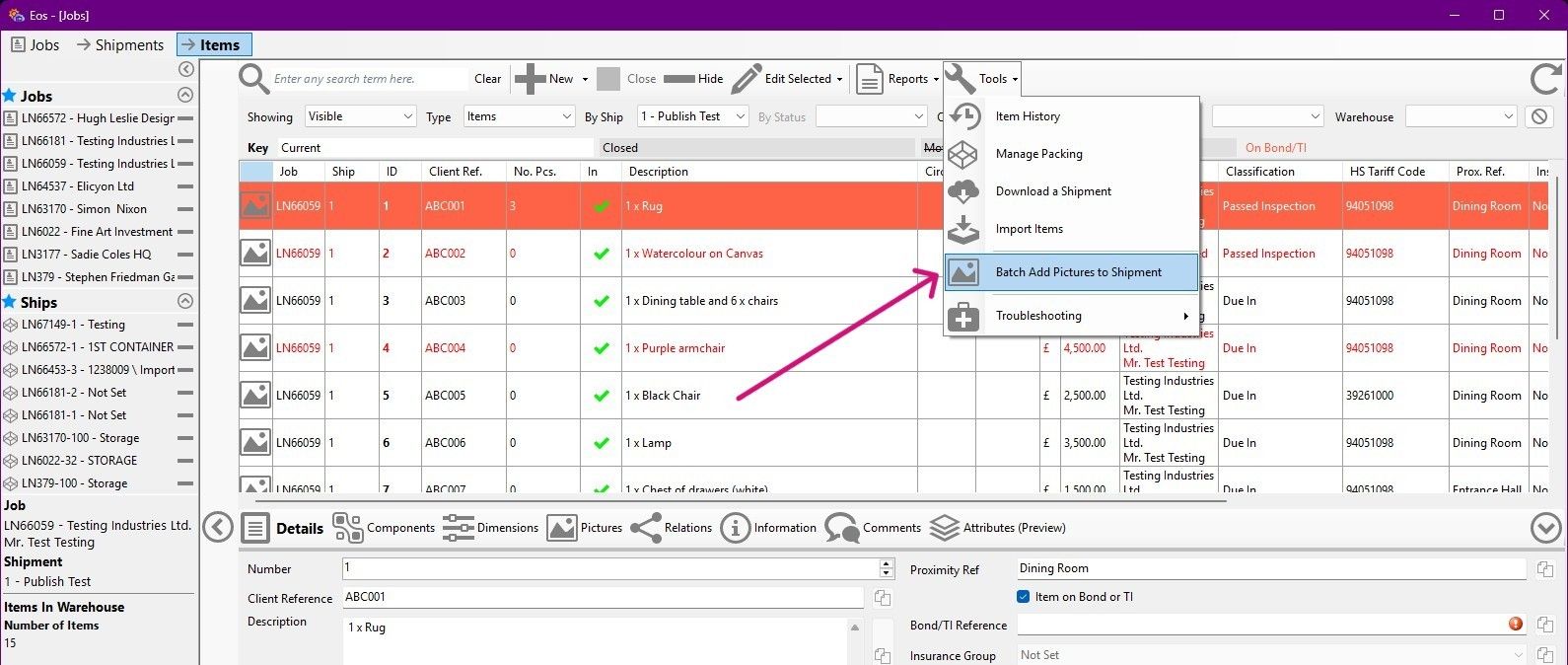Open the By Ship dropdown
The image size is (1568, 665).
(693, 116)
